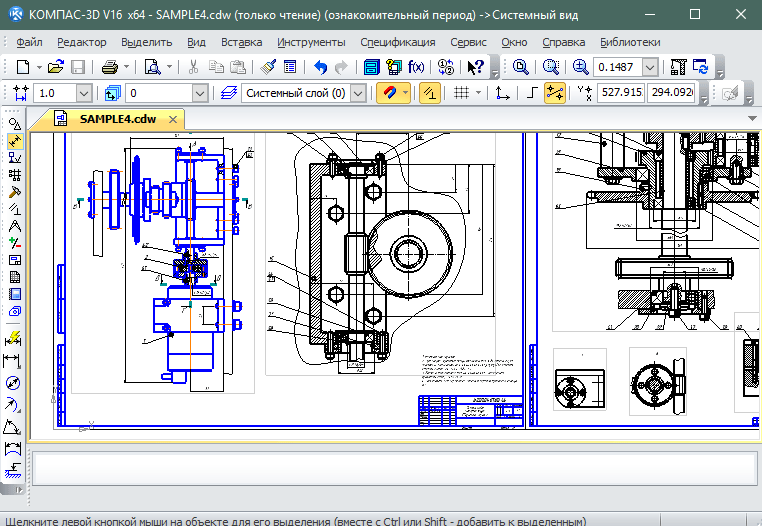Close the SAMPLE4.cdw tab with X
Image resolution: width=762 pixels, height=526 pixels.
tap(174, 119)
